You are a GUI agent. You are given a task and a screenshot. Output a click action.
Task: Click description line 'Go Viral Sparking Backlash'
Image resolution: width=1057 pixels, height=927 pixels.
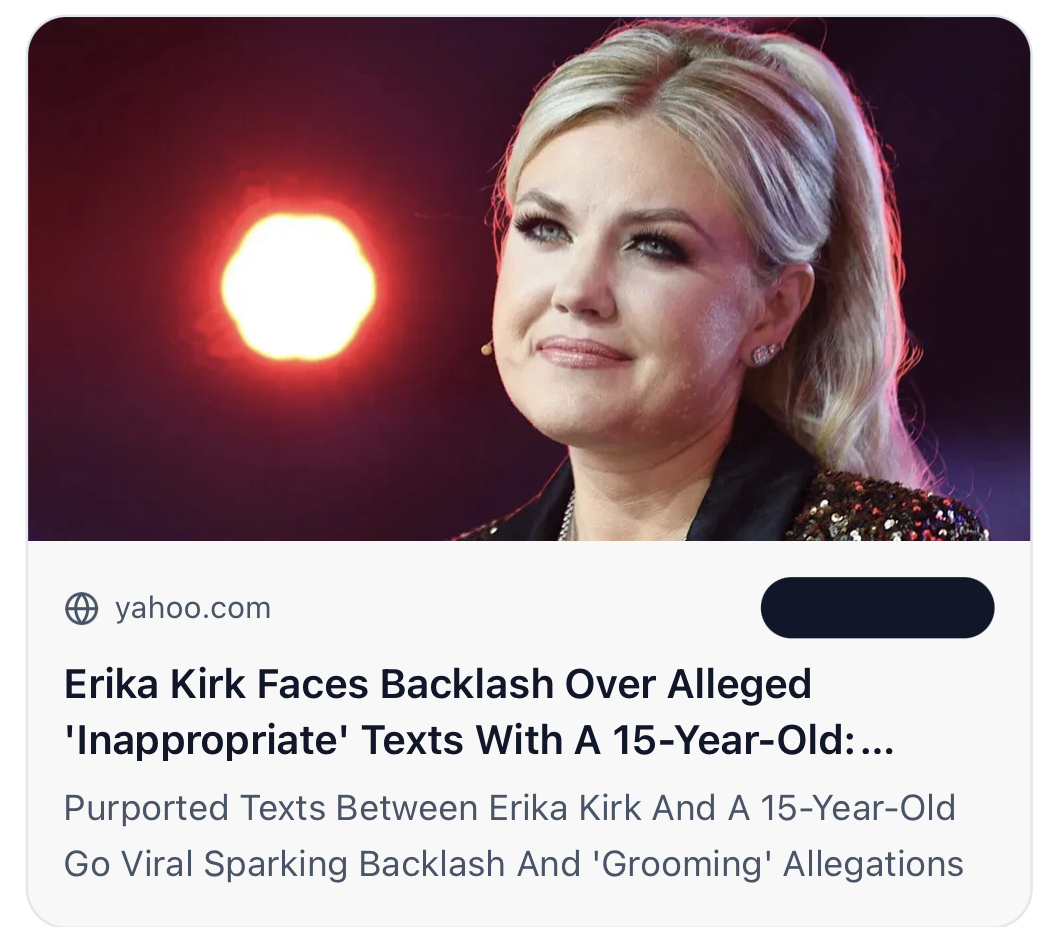coord(284,864)
